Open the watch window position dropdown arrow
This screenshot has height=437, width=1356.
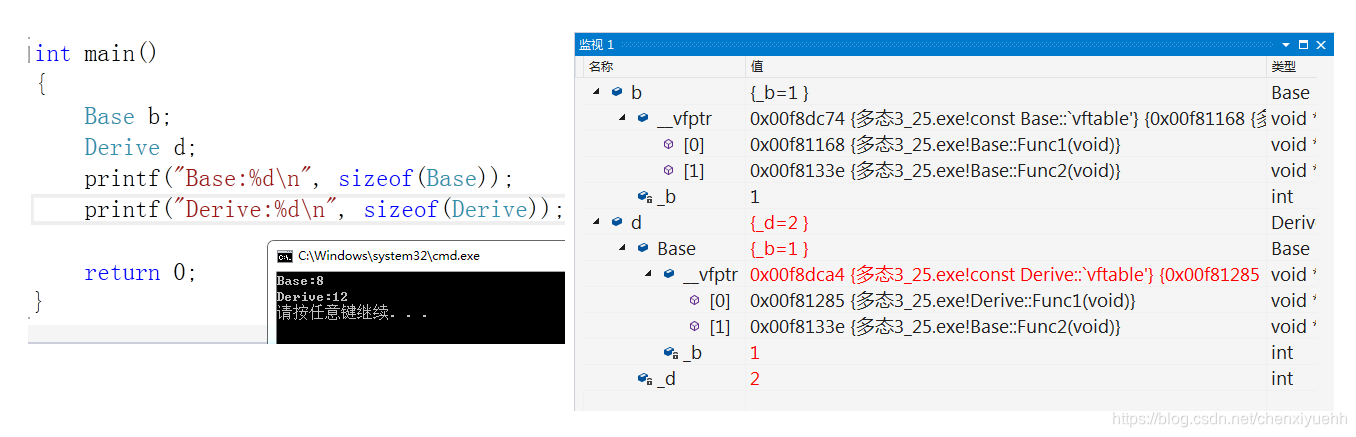(x=1286, y=44)
